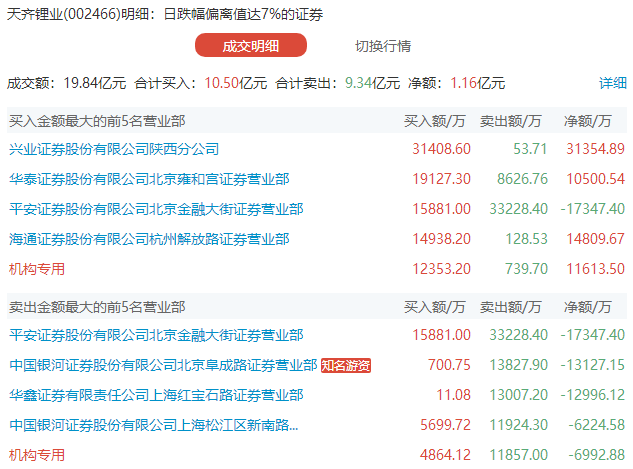The image size is (633, 469).
Task: Click 机构专用 in the buy top-5 list
Action: click(x=37, y=269)
